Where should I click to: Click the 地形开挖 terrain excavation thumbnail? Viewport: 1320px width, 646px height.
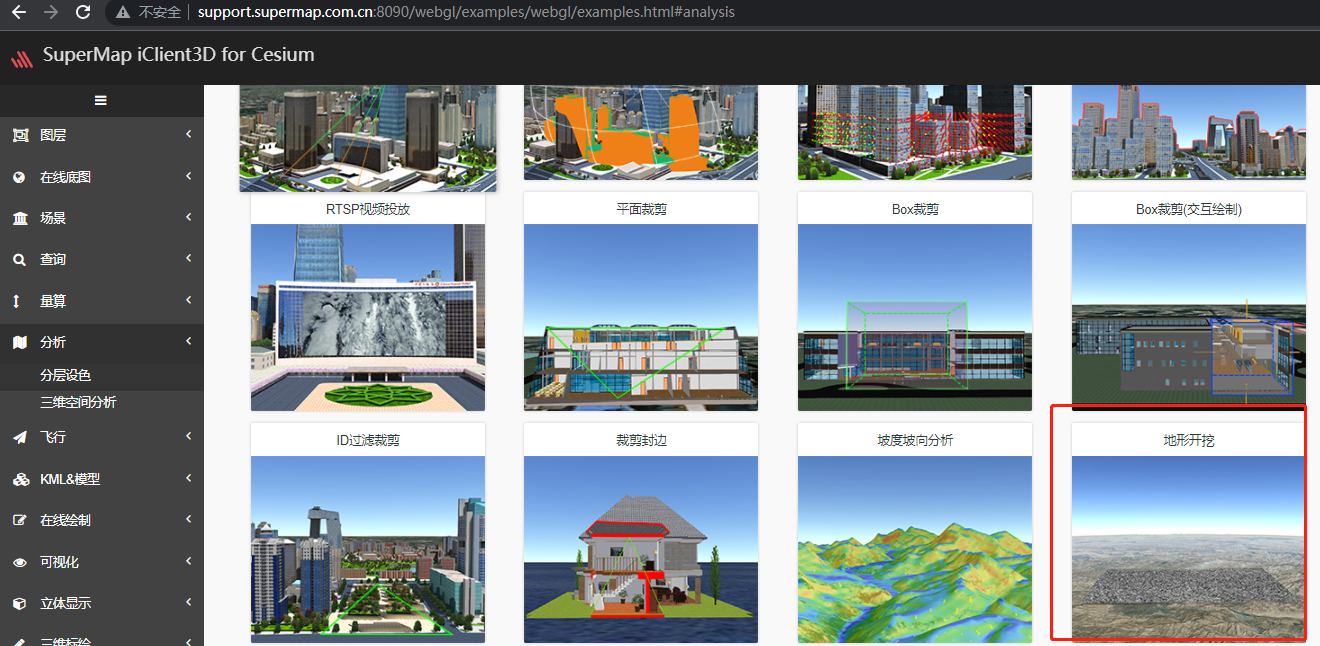pos(1189,548)
